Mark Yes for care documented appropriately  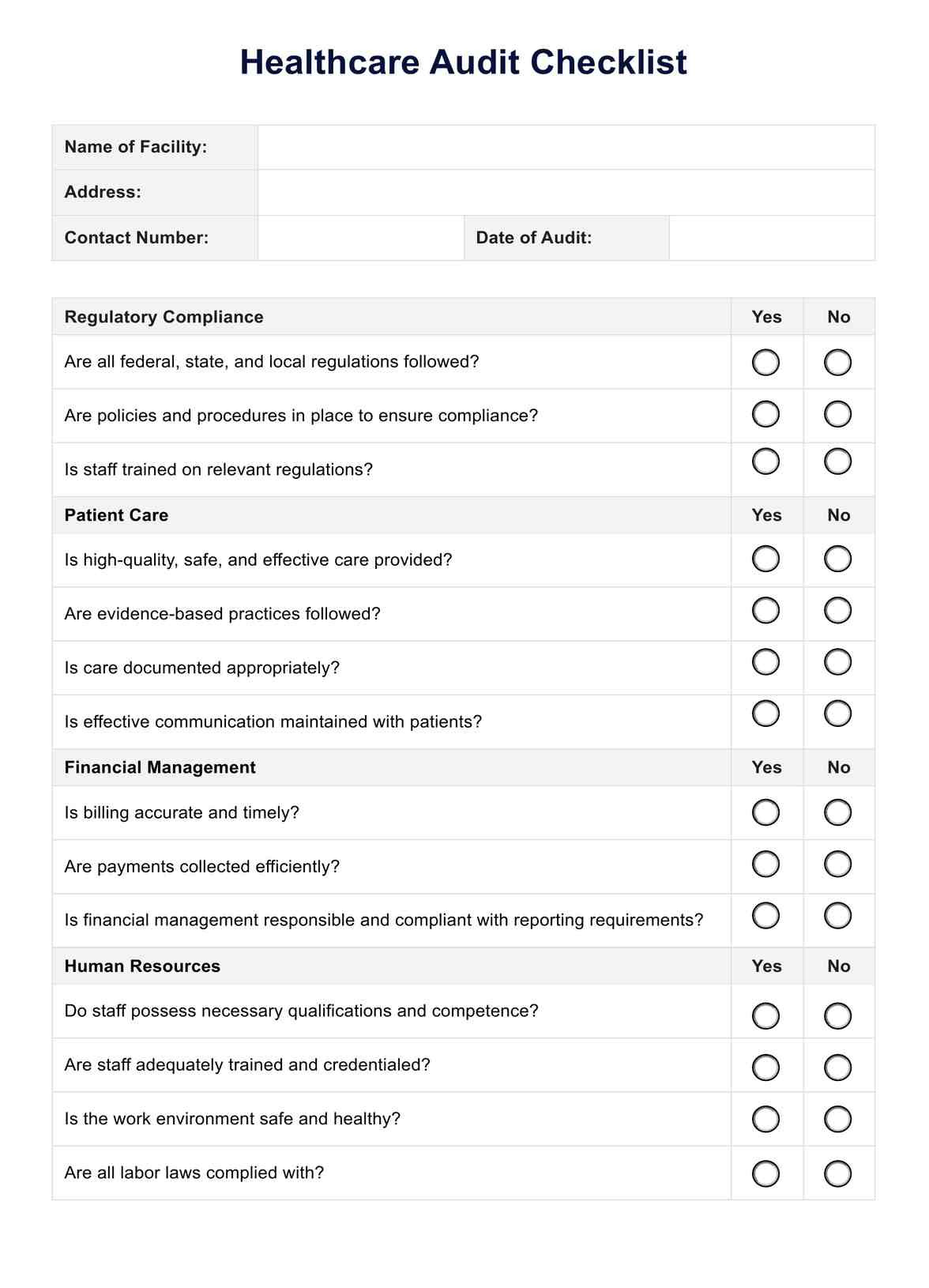(765, 662)
